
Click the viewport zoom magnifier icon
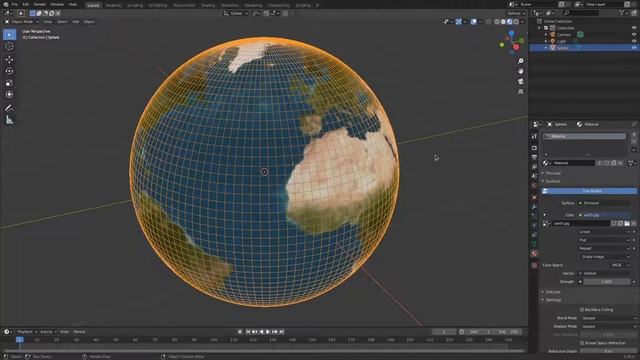tap(520, 61)
